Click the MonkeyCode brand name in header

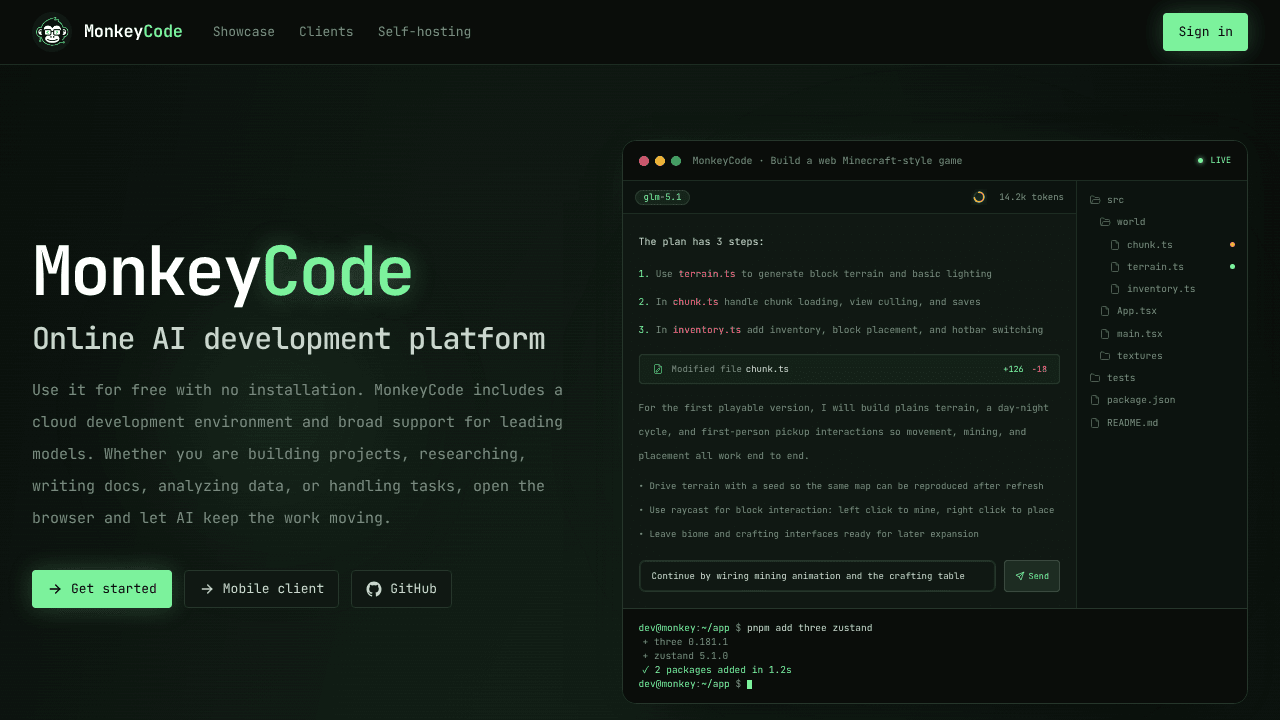point(133,32)
